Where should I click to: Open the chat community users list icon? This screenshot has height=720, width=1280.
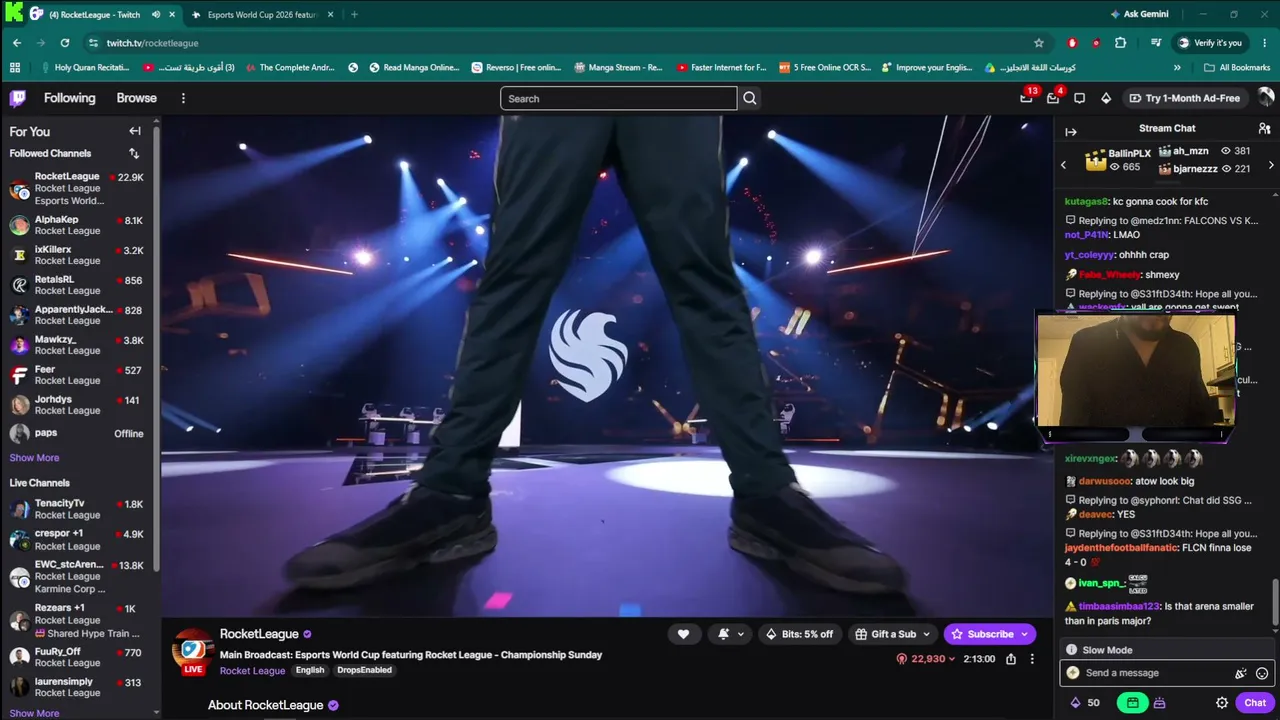coord(1264,128)
